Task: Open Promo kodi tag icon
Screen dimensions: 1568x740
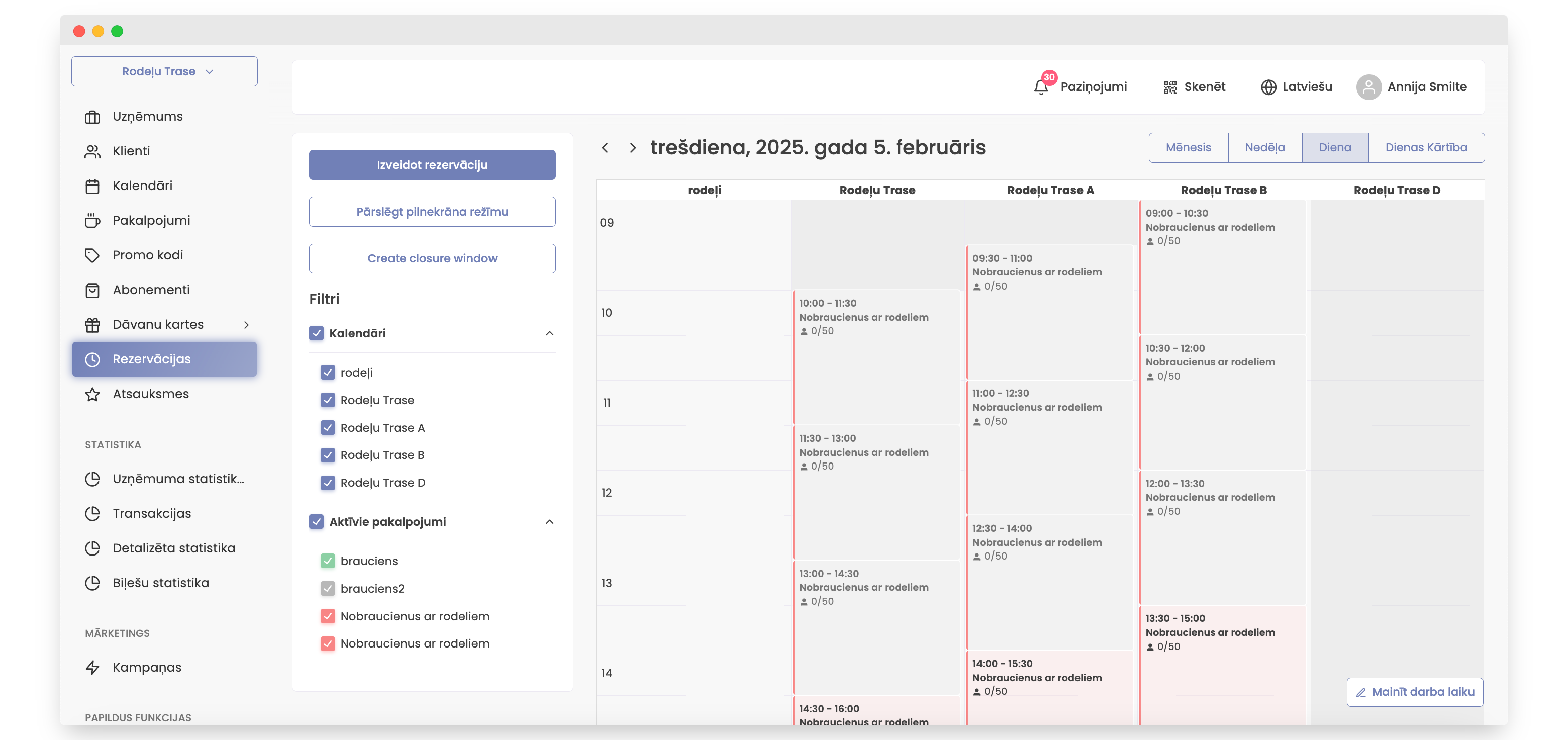Action: (92, 255)
